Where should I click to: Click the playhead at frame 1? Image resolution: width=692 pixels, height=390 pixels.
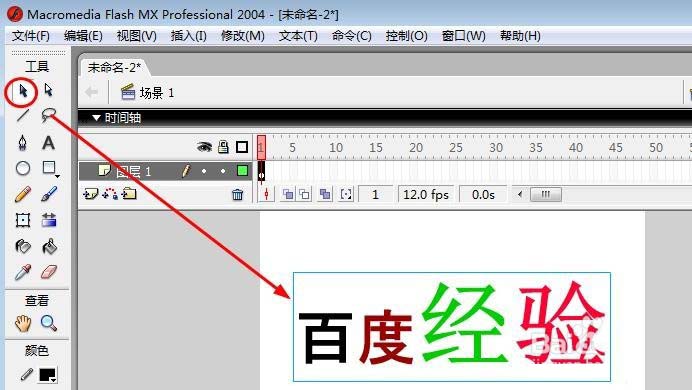click(x=261, y=147)
